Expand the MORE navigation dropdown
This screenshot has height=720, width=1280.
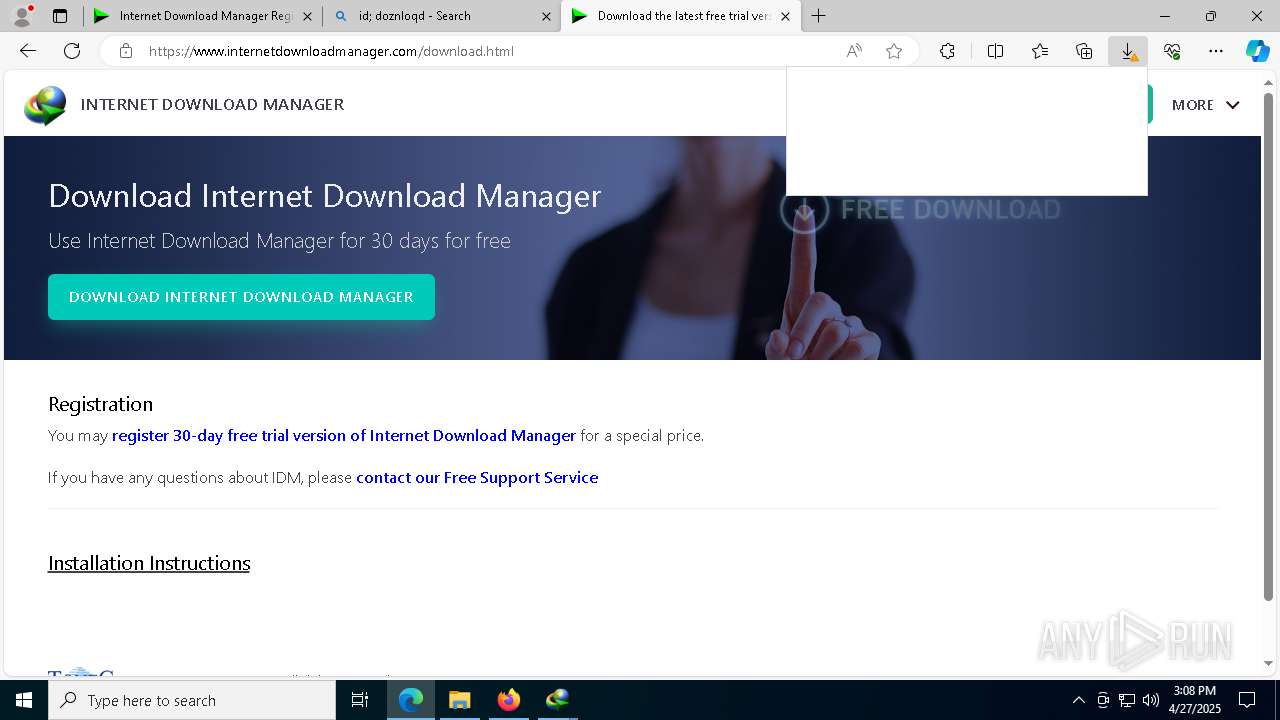pos(1206,105)
